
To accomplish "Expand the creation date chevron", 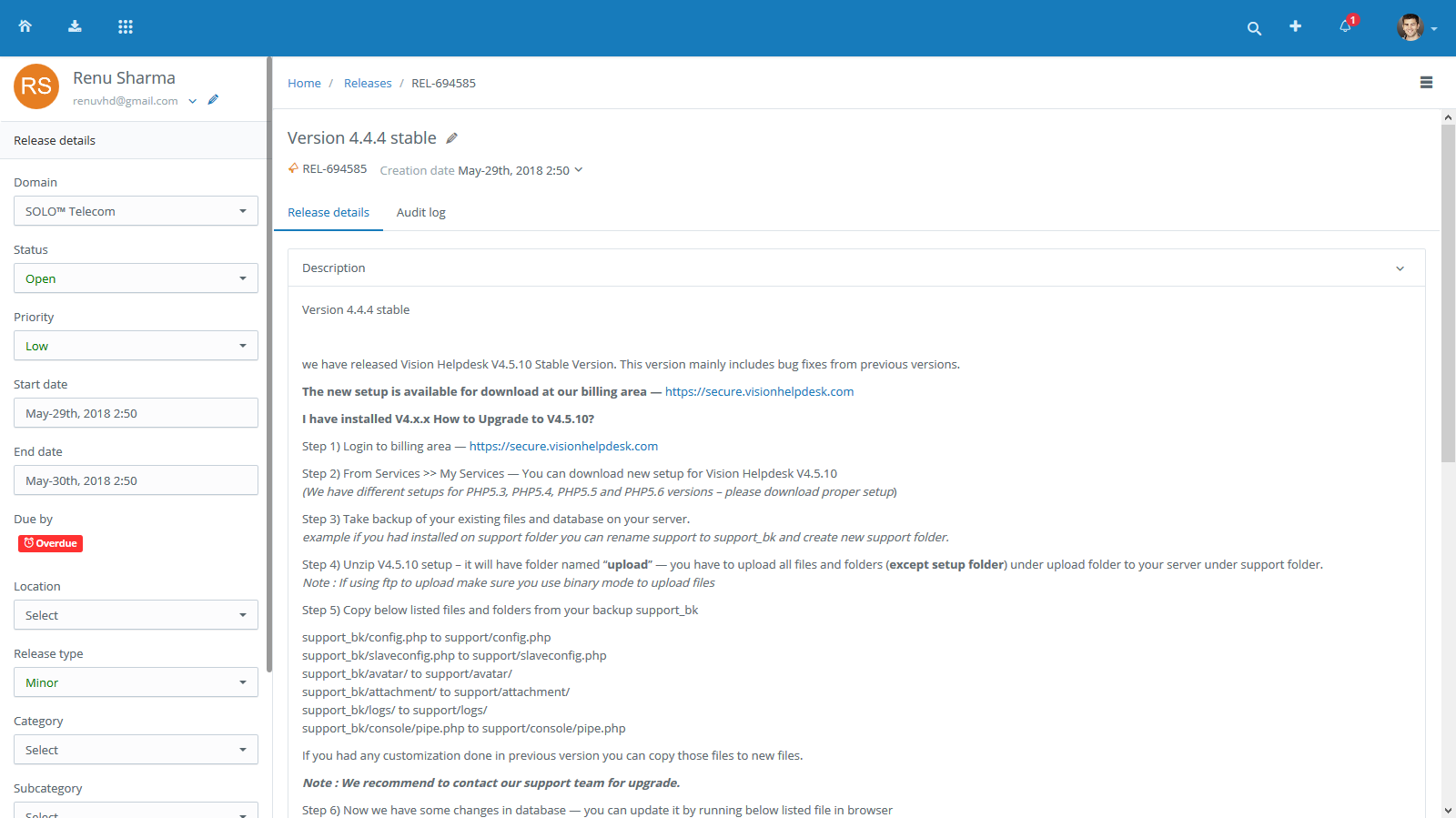I will 579,170.
